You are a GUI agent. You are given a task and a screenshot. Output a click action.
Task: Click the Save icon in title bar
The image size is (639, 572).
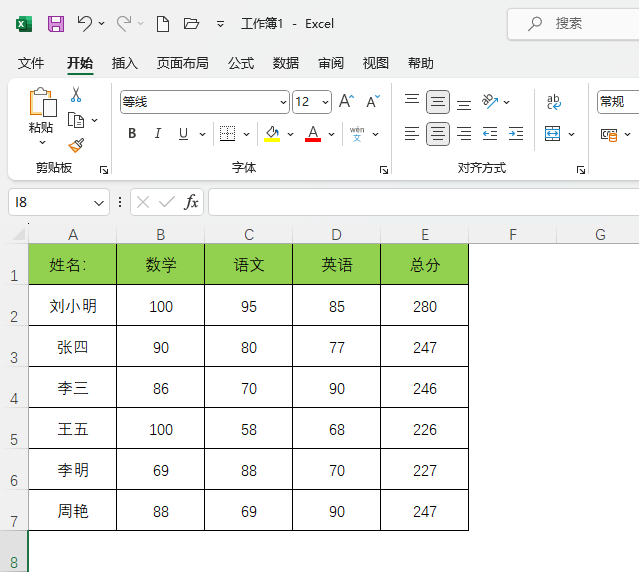pos(56,24)
